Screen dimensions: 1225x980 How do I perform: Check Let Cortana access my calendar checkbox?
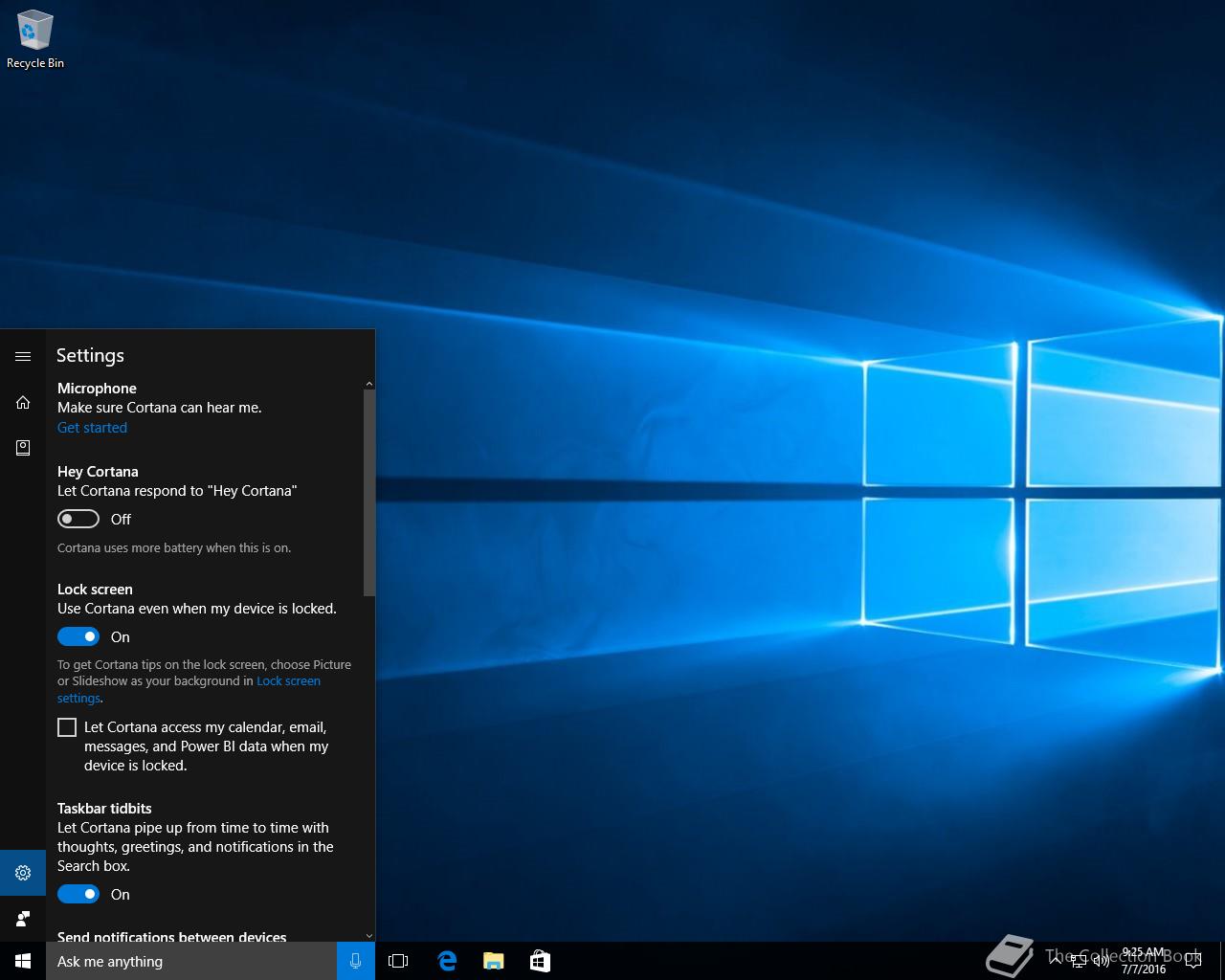click(x=67, y=727)
